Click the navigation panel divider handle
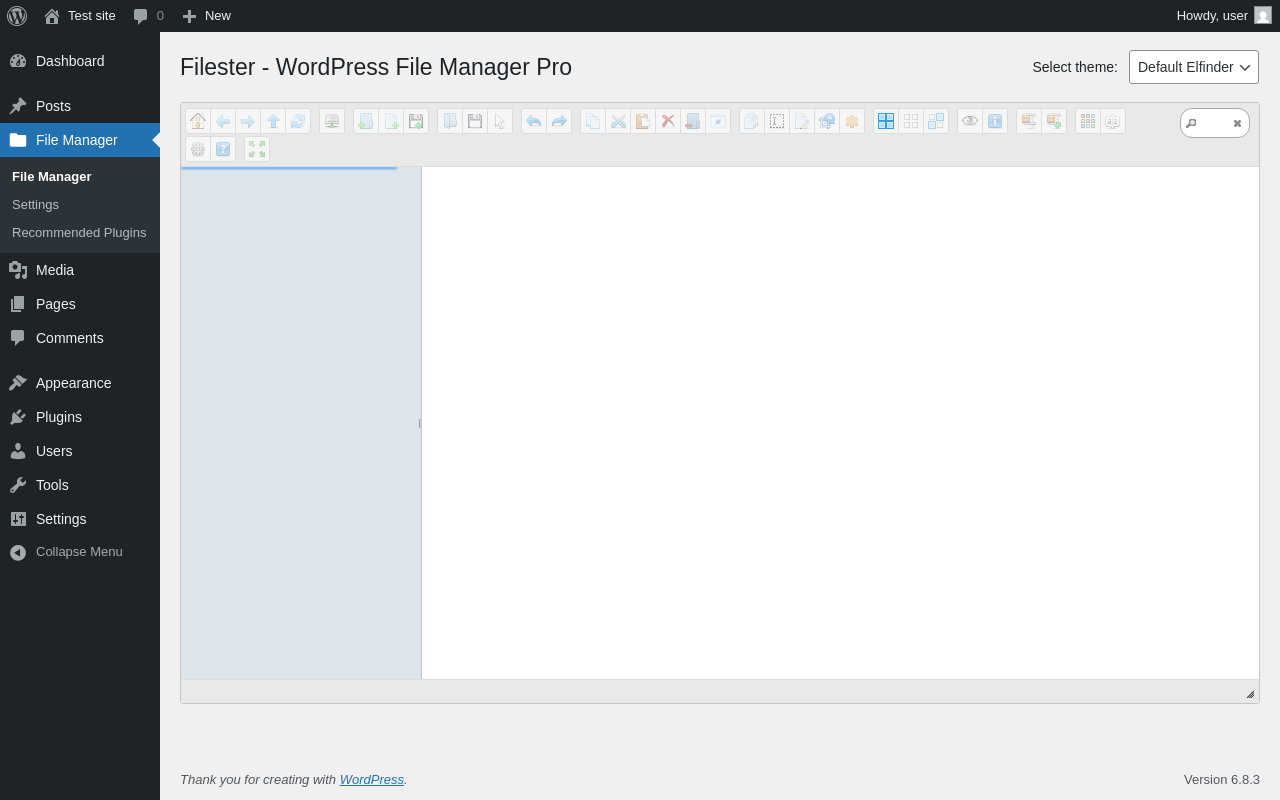The image size is (1280, 800). 420,423
